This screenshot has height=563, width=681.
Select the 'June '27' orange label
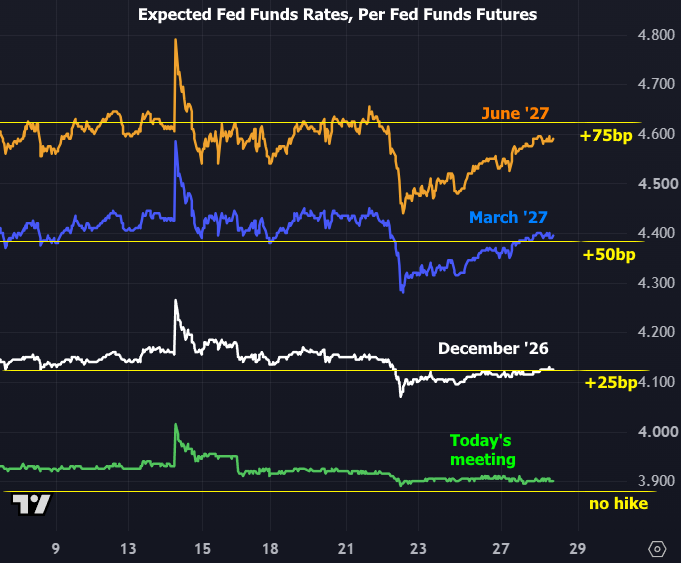(516, 113)
